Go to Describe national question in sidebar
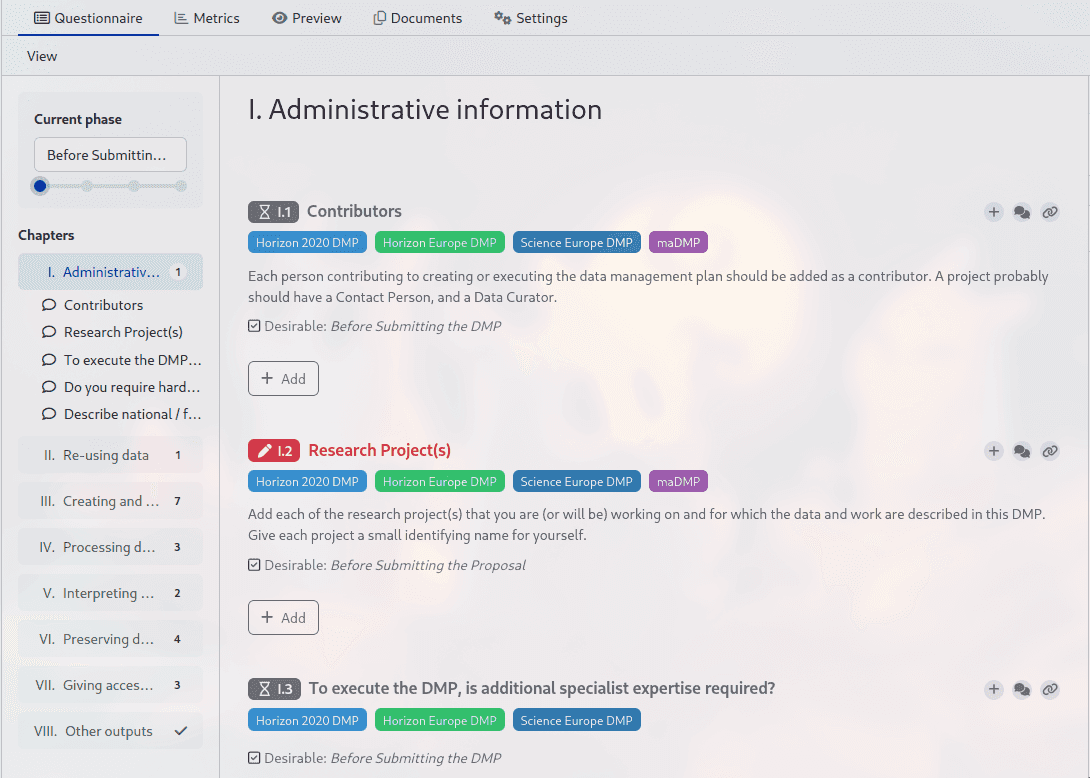Image resolution: width=1090 pixels, height=778 pixels. [132, 414]
